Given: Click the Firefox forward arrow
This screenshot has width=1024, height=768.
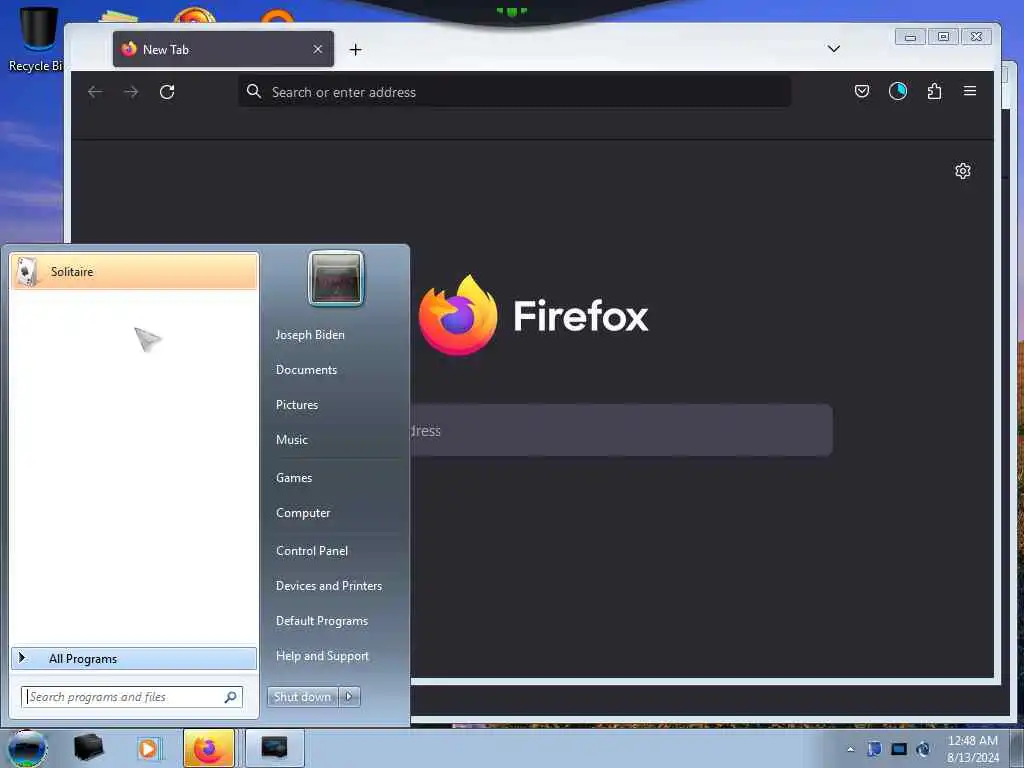Looking at the screenshot, I should tap(131, 92).
